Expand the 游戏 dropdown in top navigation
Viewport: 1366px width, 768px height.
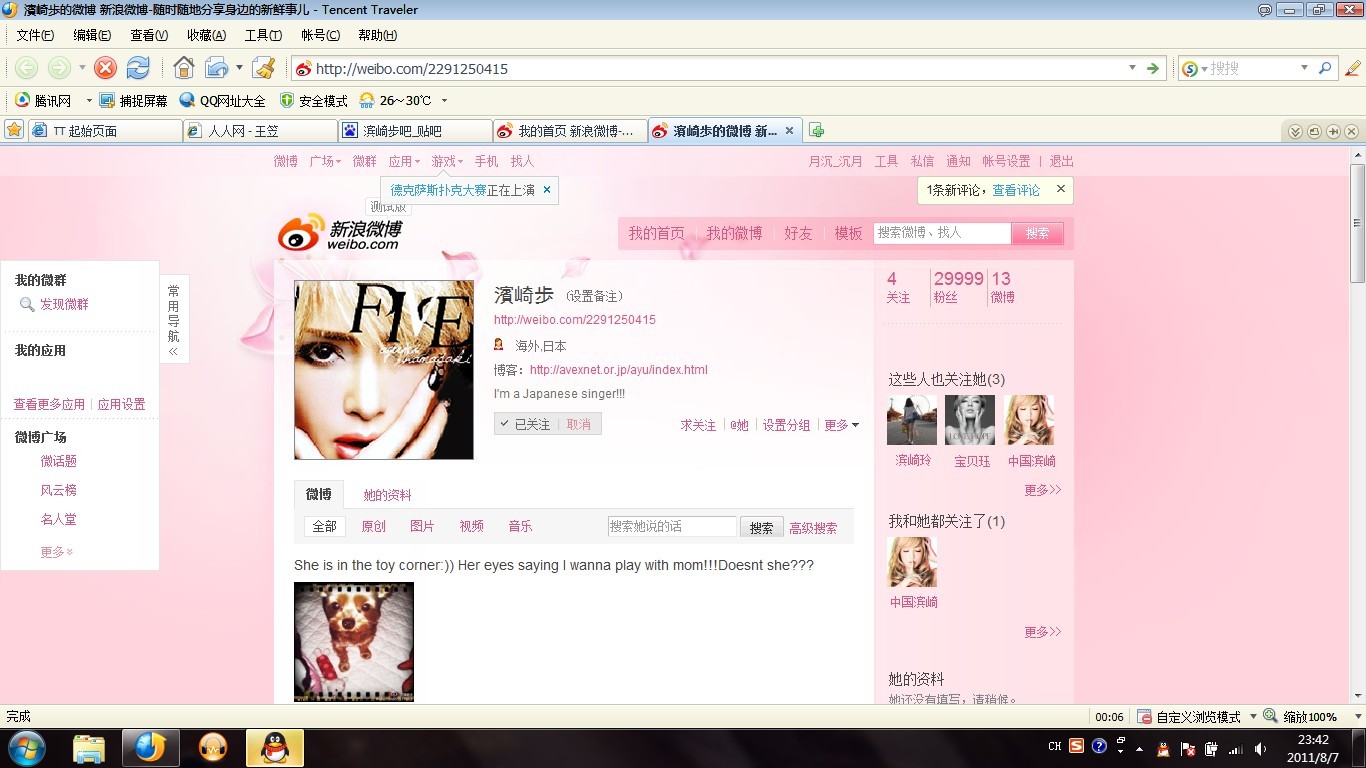tap(447, 161)
